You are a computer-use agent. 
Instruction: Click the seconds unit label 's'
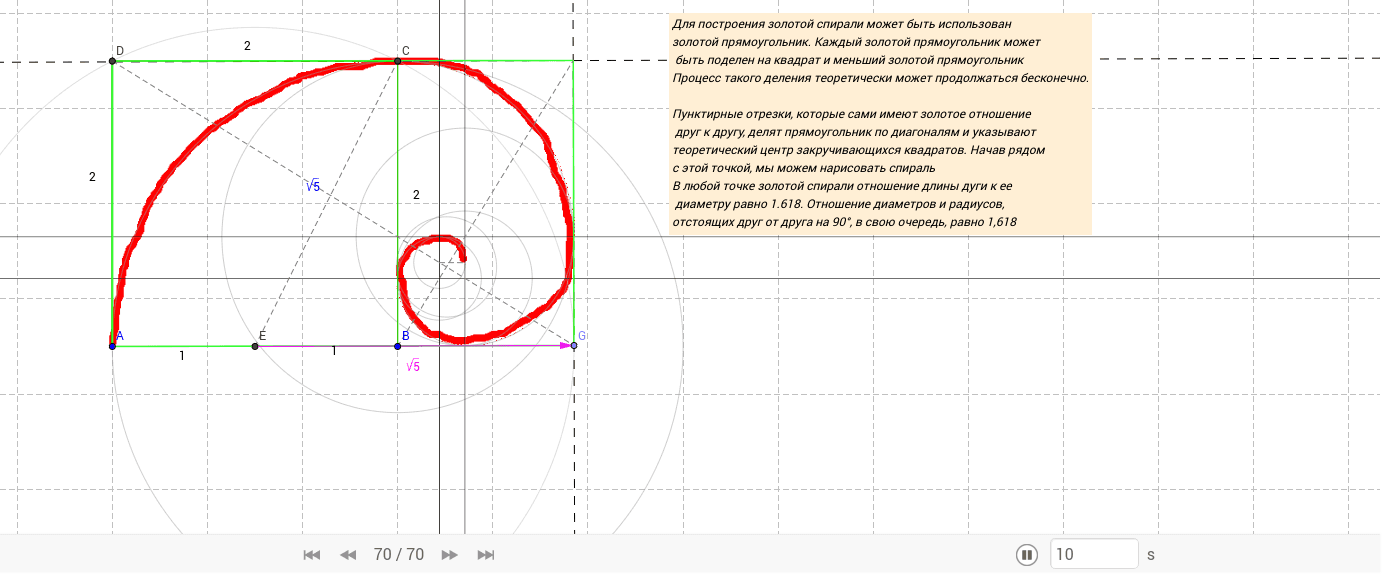tap(1151, 554)
